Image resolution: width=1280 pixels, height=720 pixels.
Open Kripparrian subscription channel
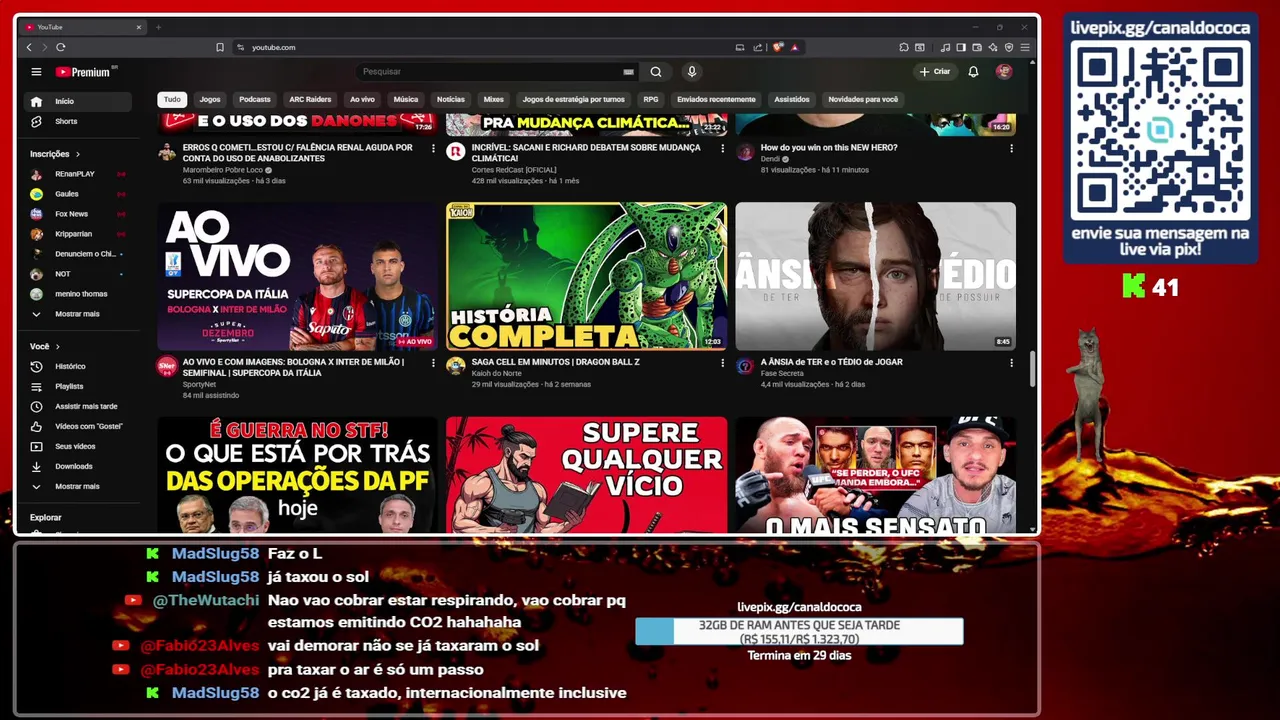tap(77, 234)
